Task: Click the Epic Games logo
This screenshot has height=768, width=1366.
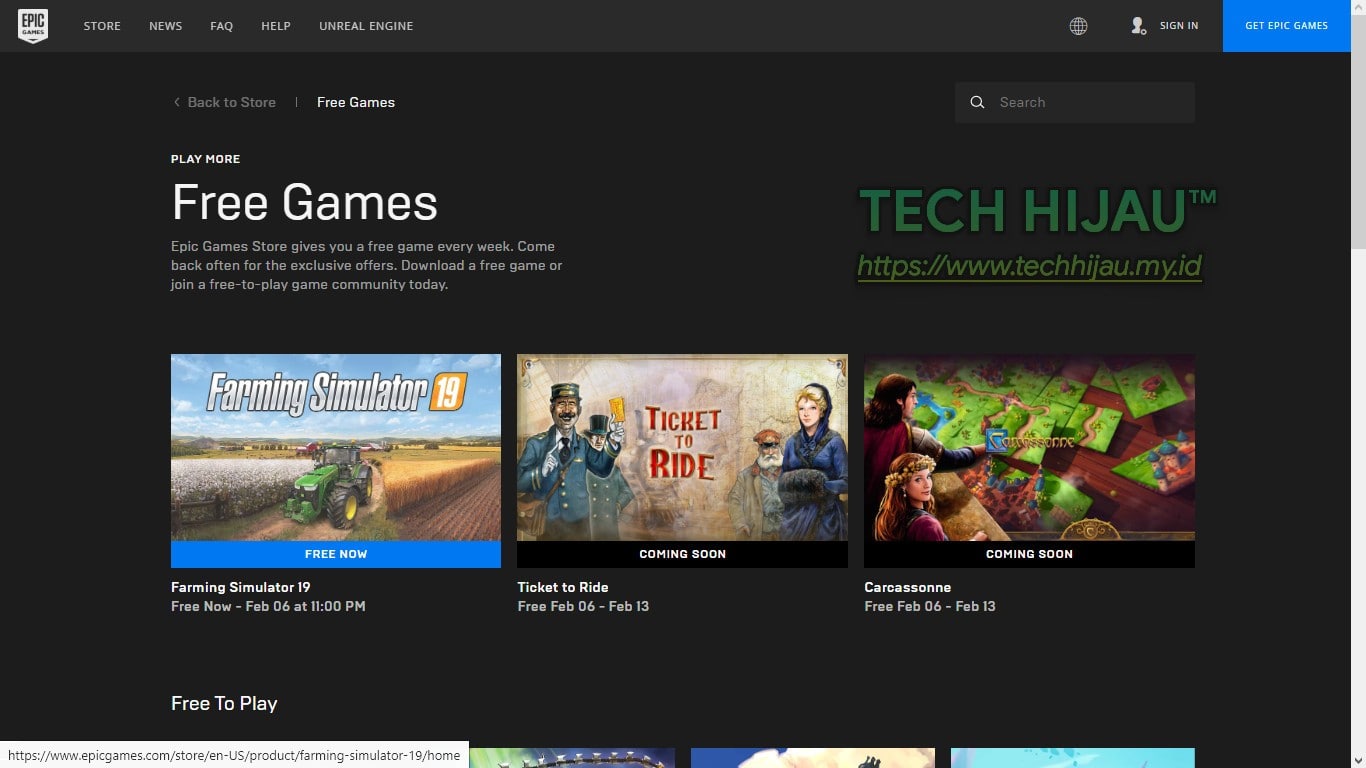Action: point(33,26)
